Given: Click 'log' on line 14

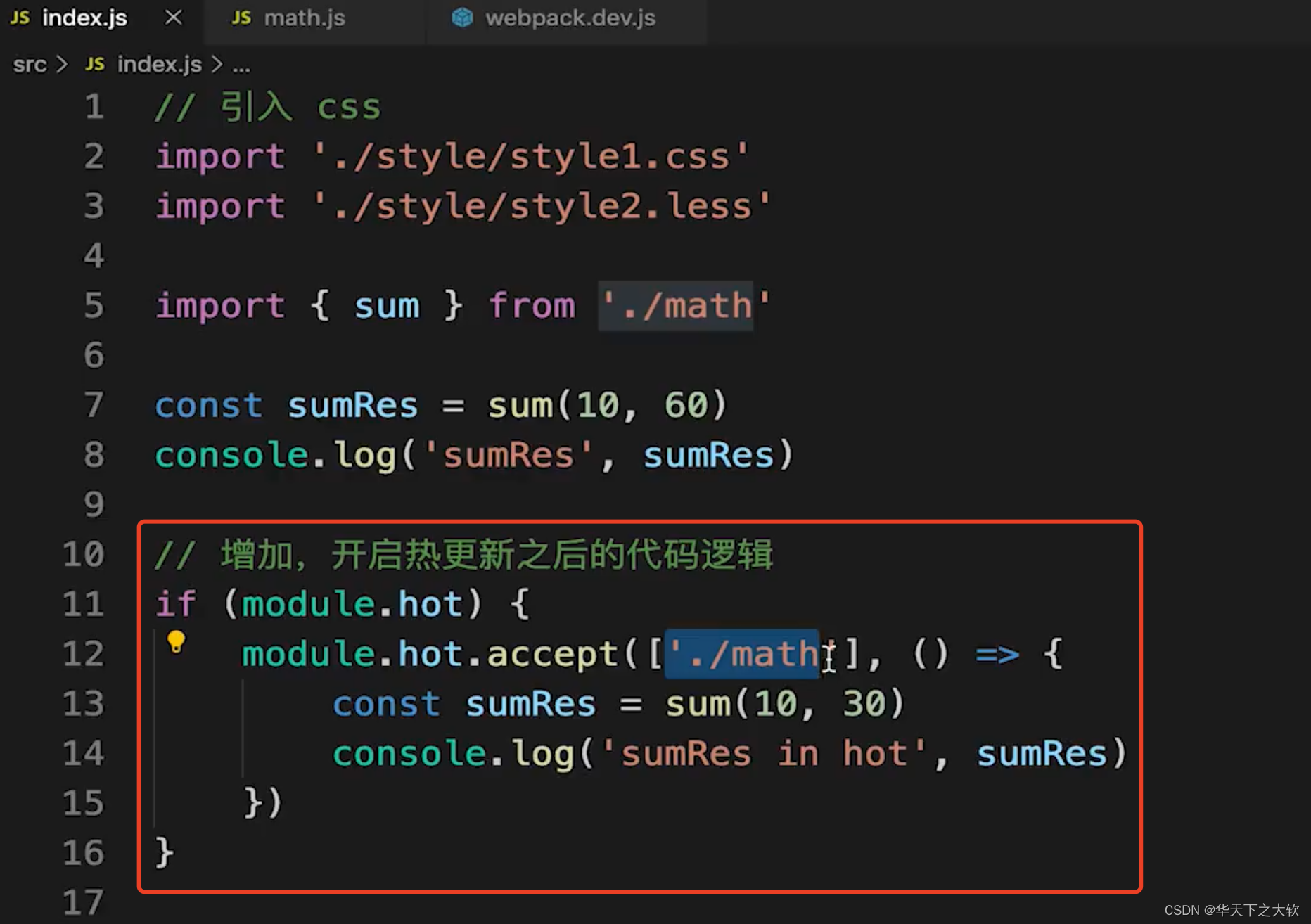Looking at the screenshot, I should pyautogui.click(x=543, y=755).
